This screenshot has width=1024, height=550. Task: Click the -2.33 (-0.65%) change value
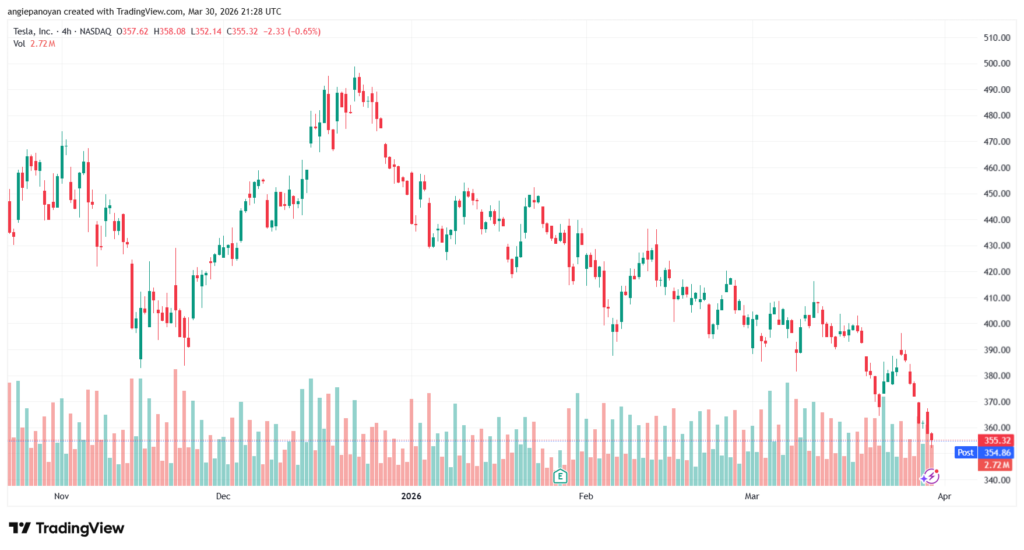click(289, 30)
